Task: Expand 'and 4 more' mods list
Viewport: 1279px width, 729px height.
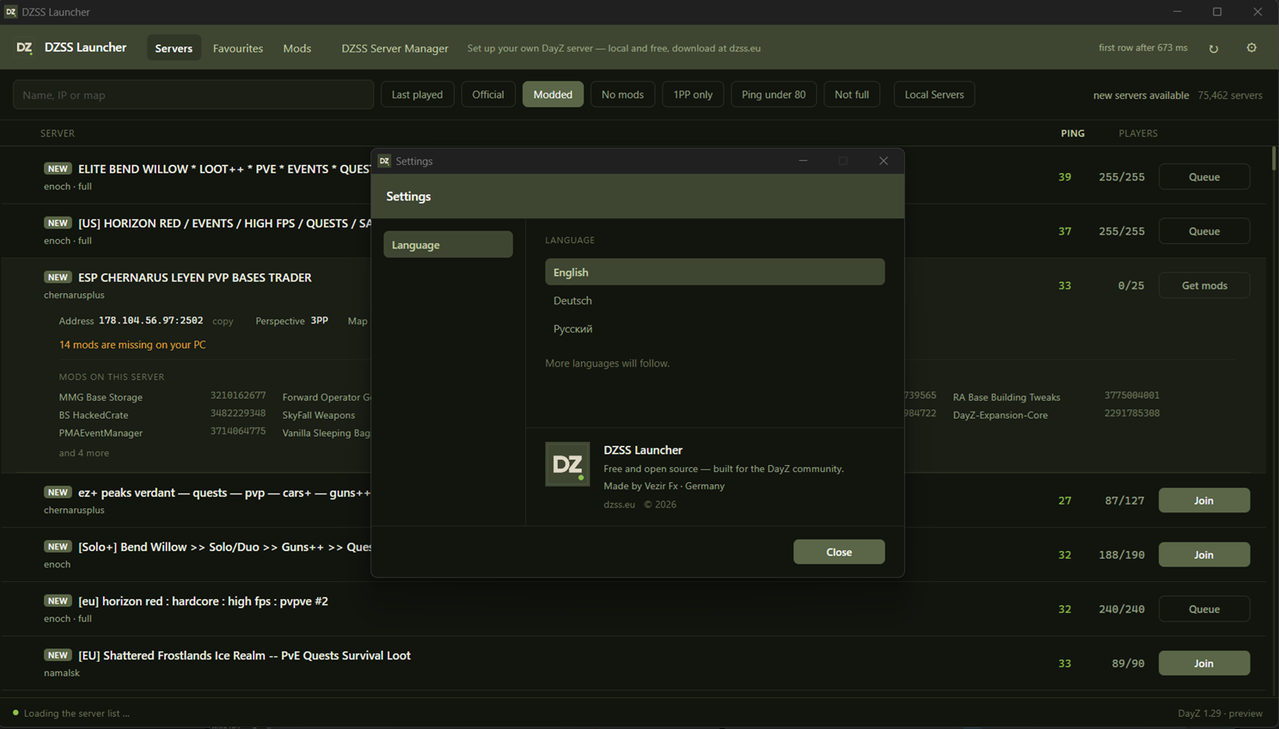Action: pyautogui.click(x=84, y=453)
